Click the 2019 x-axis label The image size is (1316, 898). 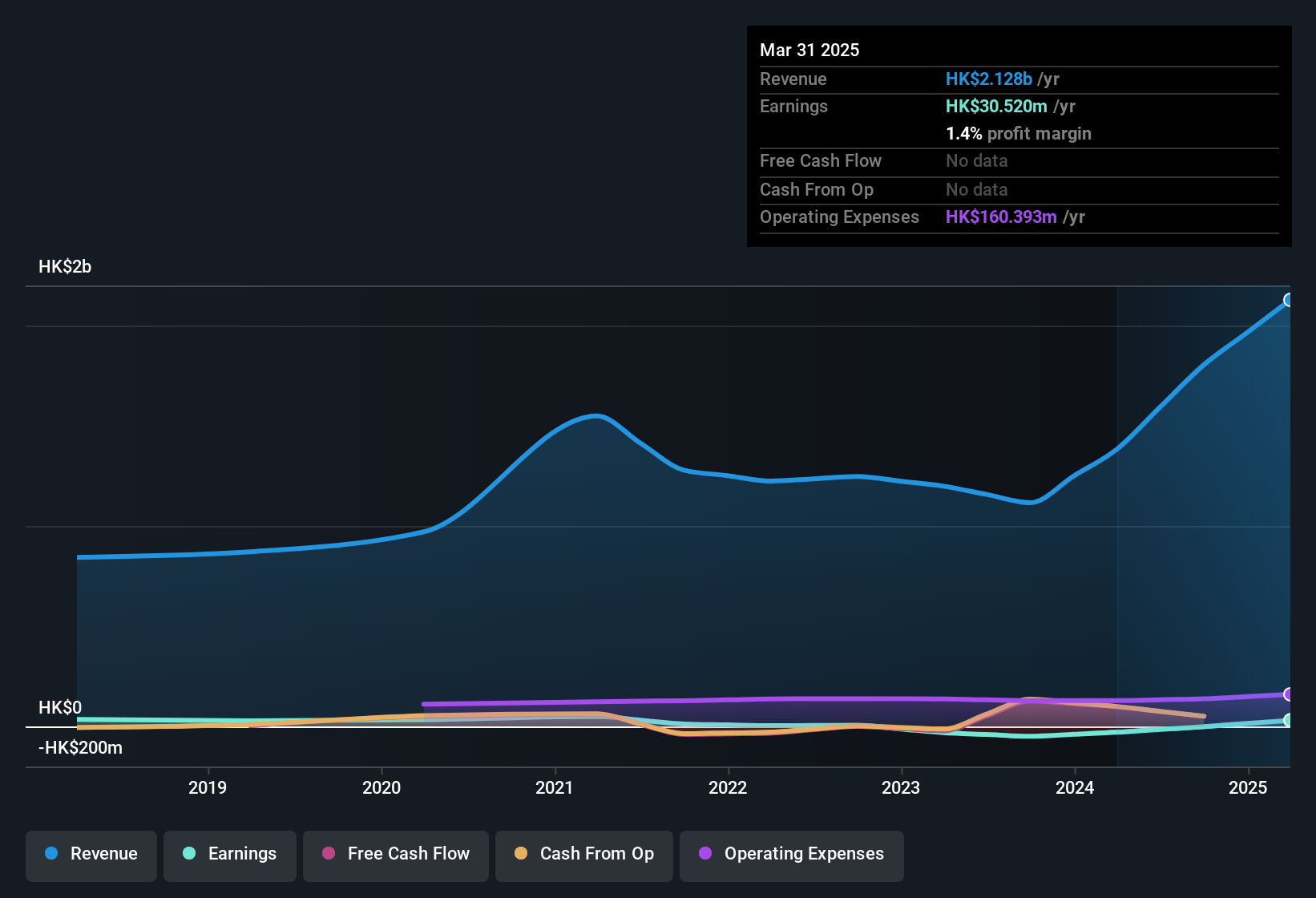click(x=208, y=788)
